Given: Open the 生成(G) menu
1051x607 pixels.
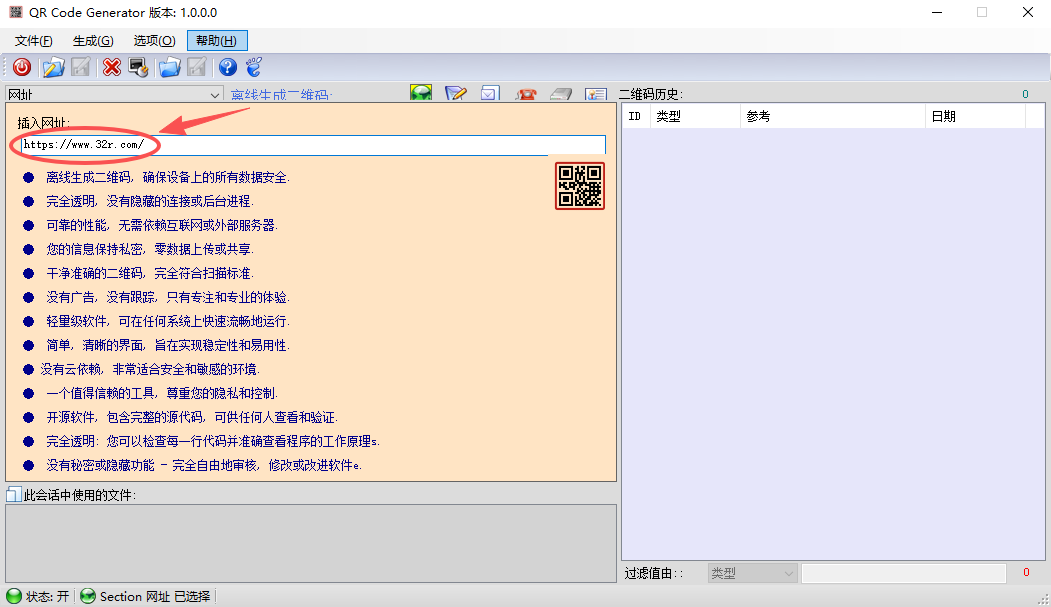Looking at the screenshot, I should click(x=93, y=41).
